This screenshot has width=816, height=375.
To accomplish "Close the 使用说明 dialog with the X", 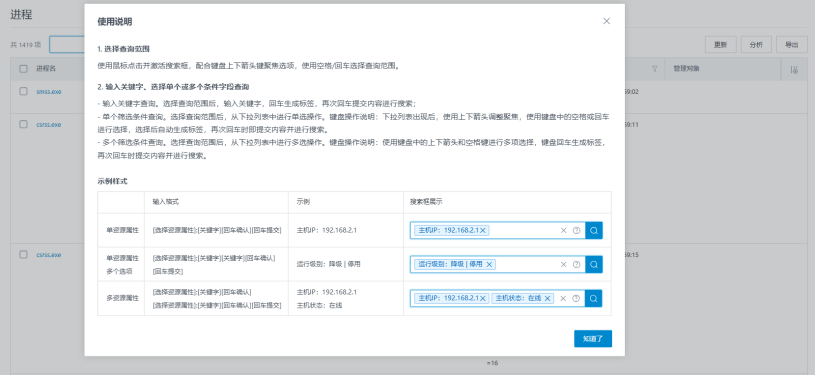I will (x=606, y=21).
